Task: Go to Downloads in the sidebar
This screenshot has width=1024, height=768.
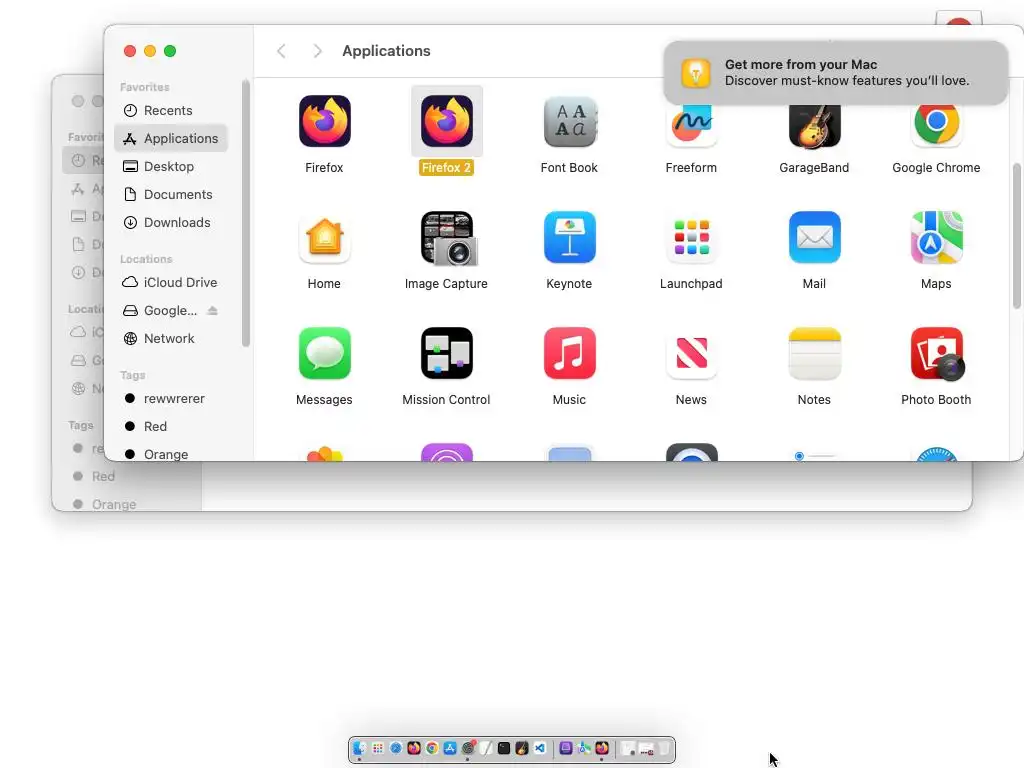Action: (171, 223)
